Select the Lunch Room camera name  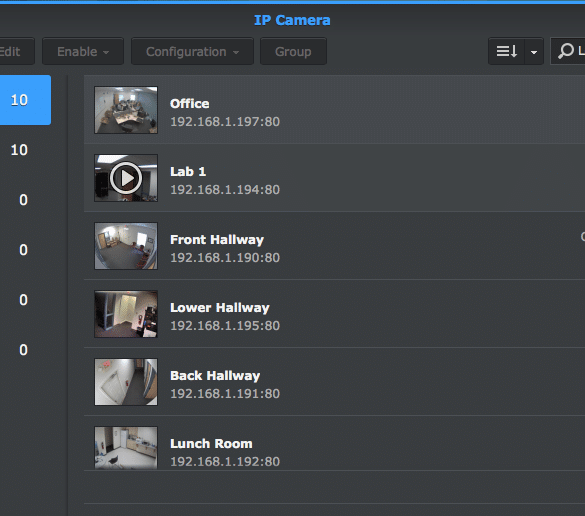click(x=211, y=444)
